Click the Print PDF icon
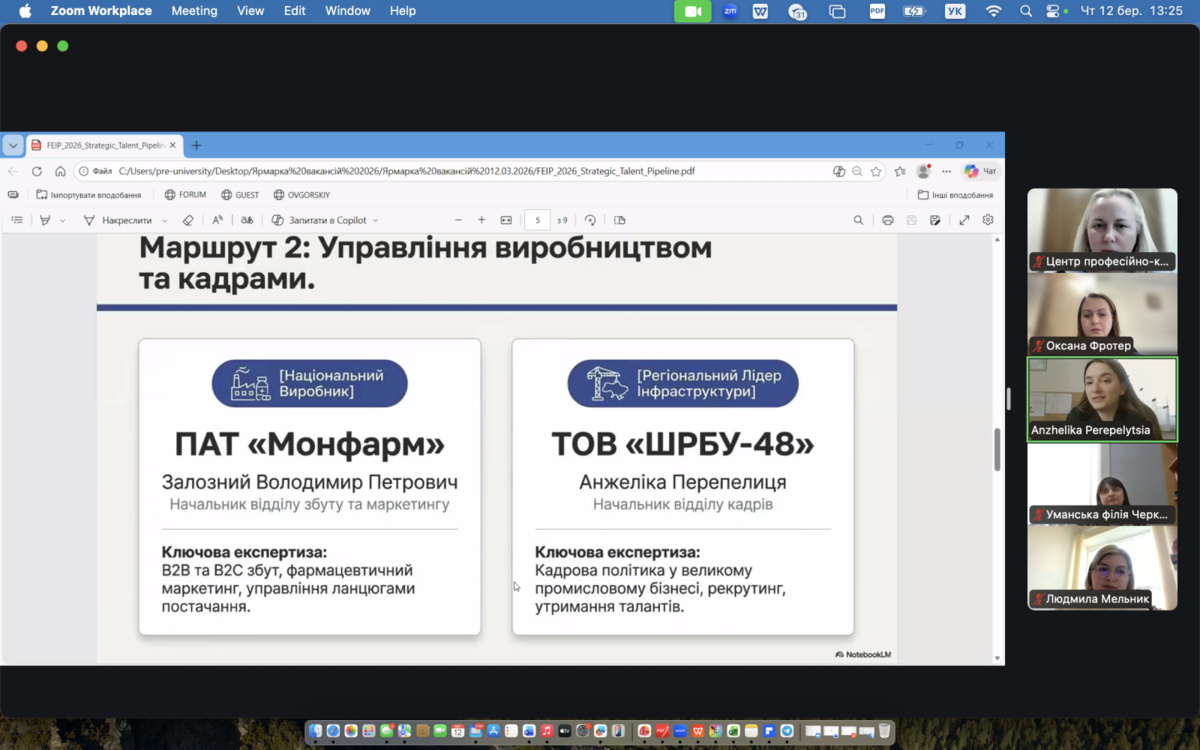 point(887,220)
